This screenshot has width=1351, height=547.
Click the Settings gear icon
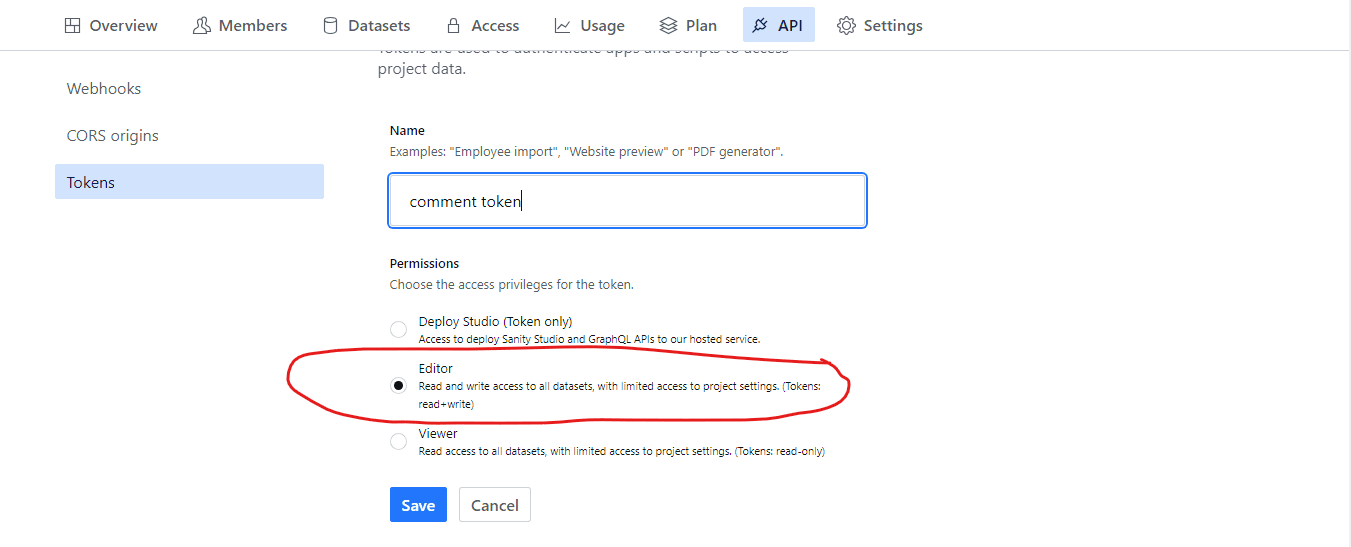[846, 26]
